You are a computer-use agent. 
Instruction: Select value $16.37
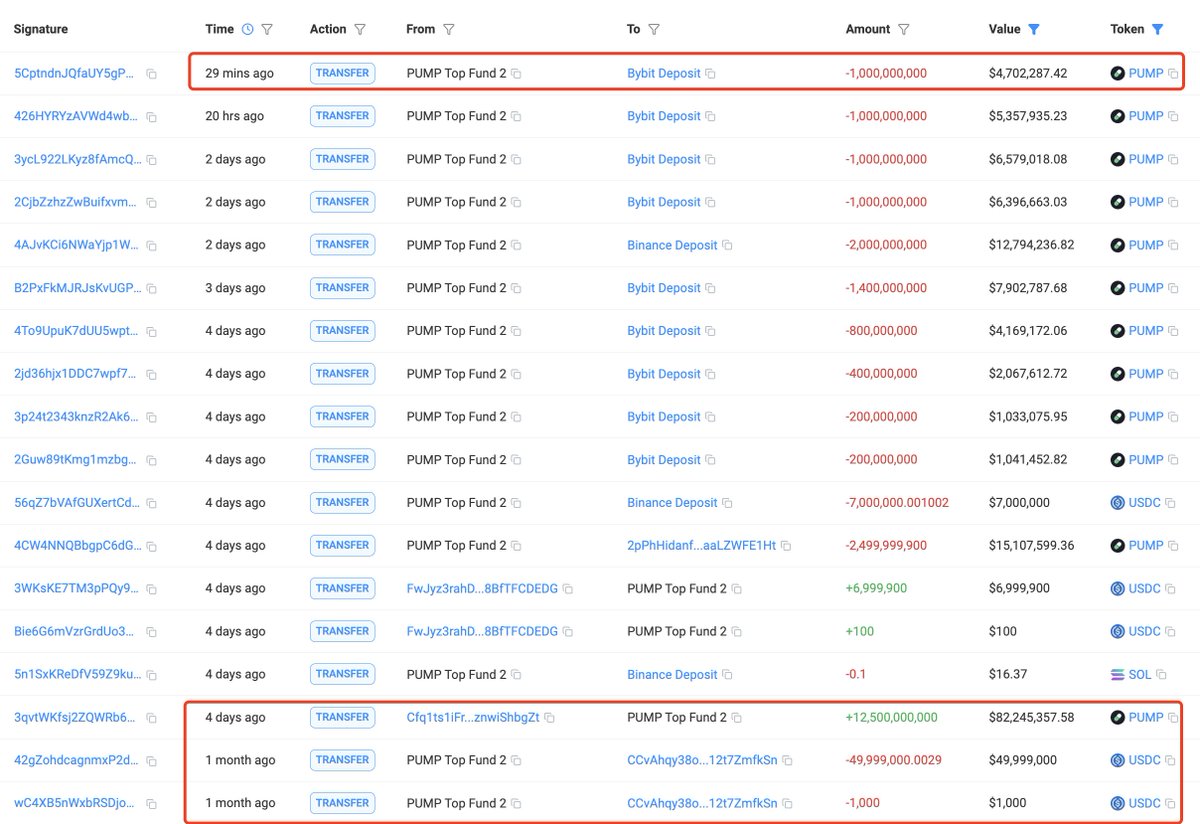(x=1008, y=674)
